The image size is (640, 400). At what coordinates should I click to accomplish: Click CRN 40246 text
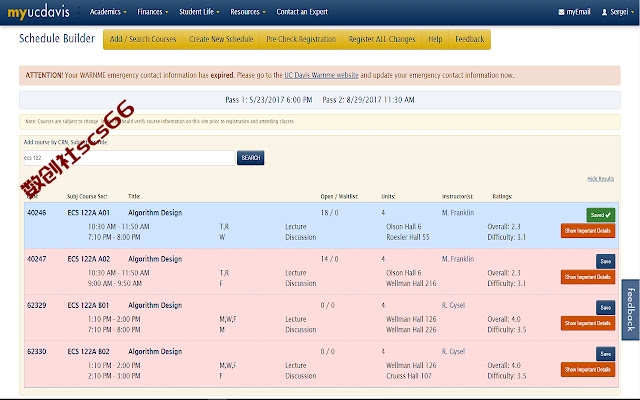pos(37,213)
